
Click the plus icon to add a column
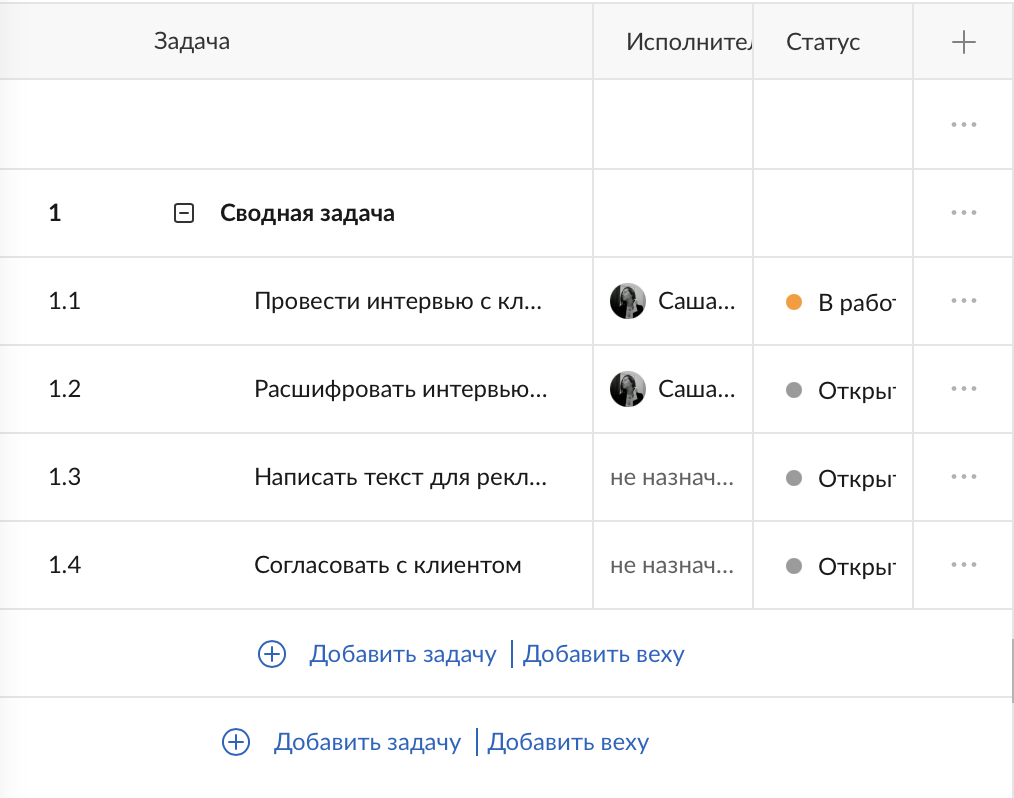coord(962,41)
